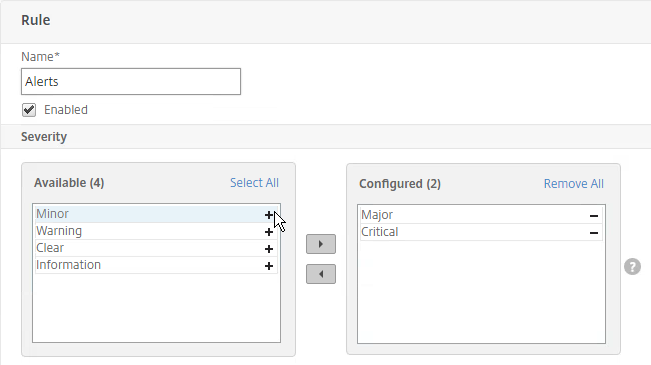This screenshot has width=651, height=365.
Task: Toggle the Enabled checkbox
Action: coord(29,110)
